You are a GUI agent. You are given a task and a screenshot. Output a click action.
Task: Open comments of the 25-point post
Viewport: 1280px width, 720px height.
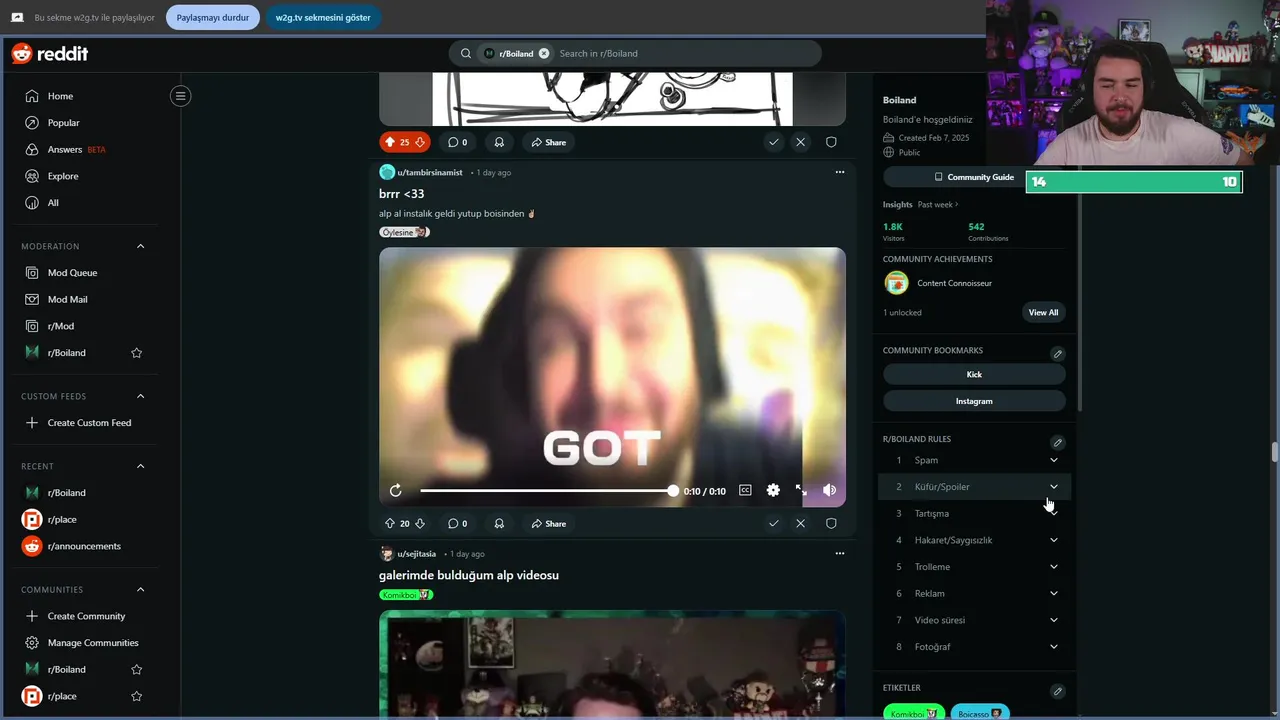(457, 142)
